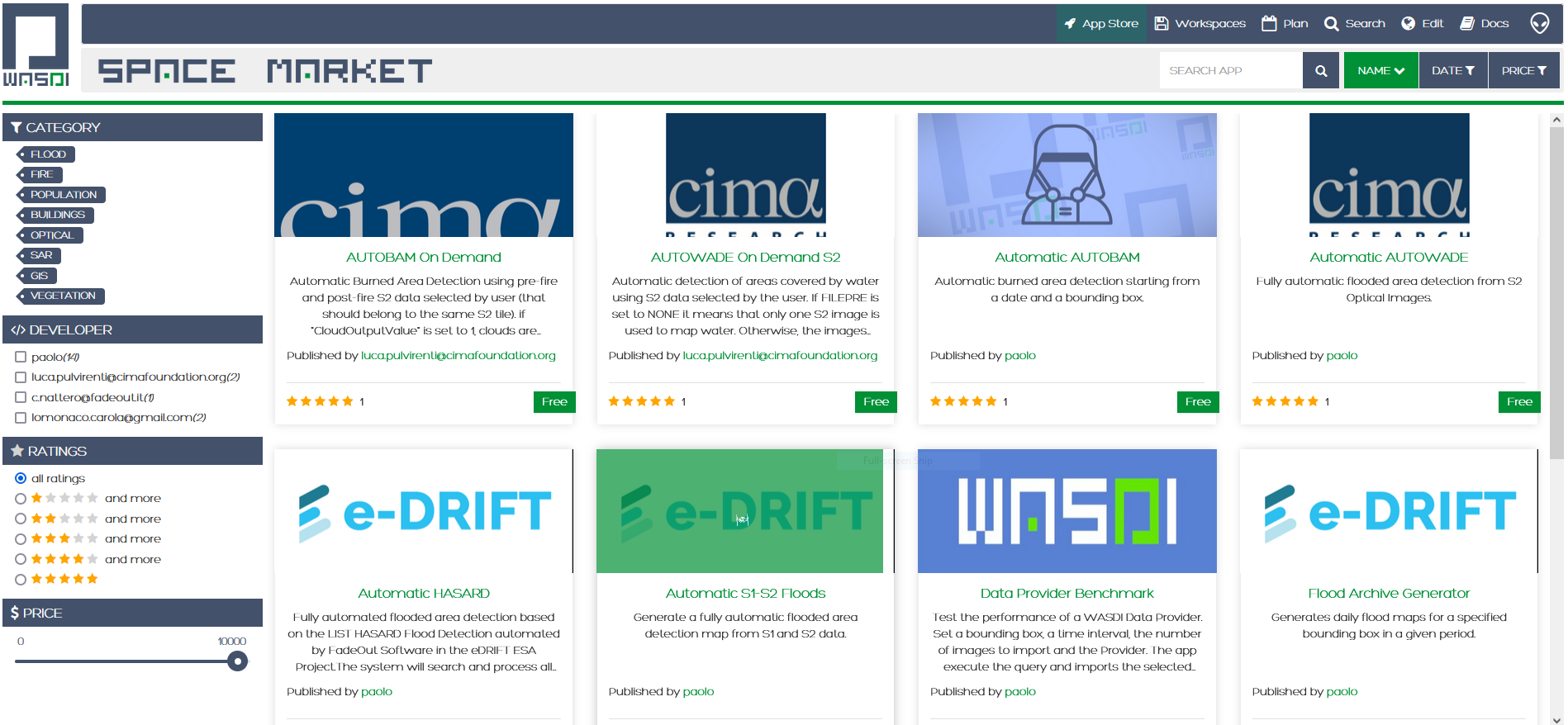Click the Automatic HASARD e-DRIFT thumbnail

(424, 511)
